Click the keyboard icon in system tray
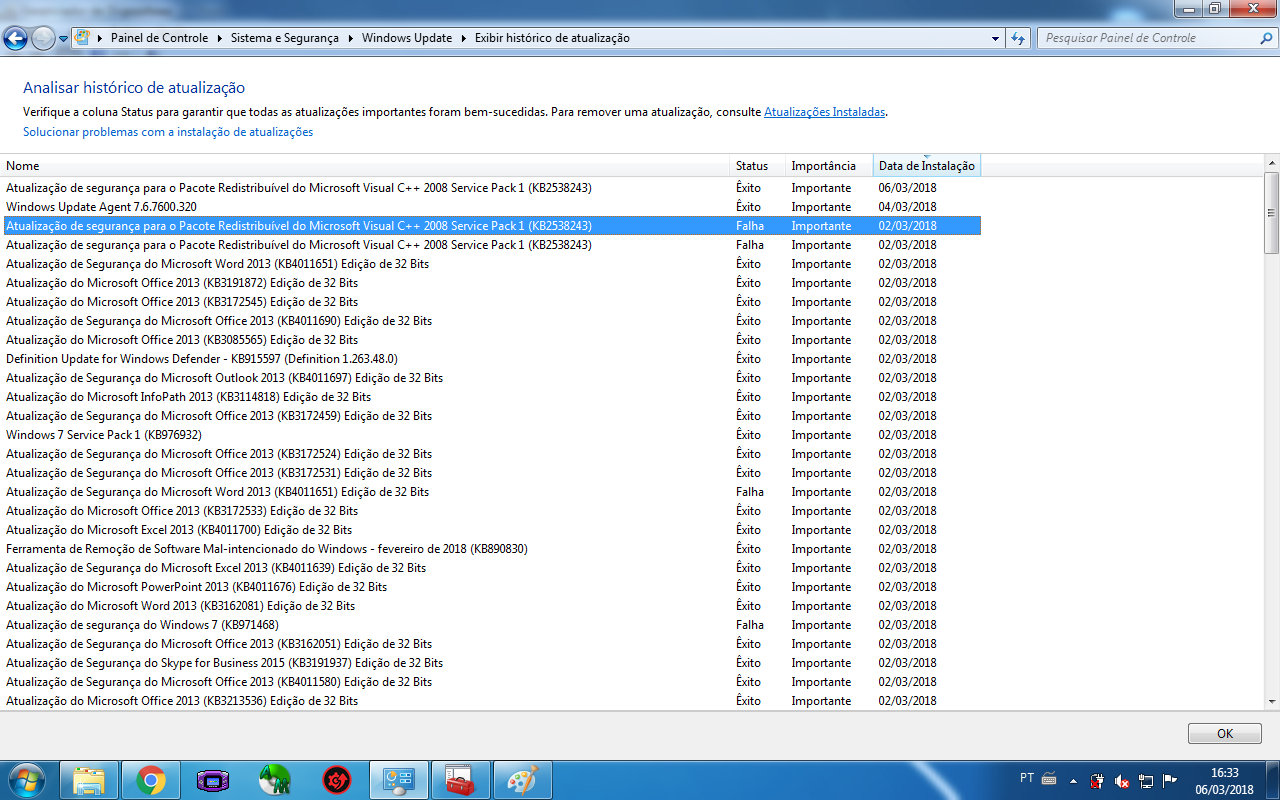This screenshot has width=1280, height=800. 1049,779
